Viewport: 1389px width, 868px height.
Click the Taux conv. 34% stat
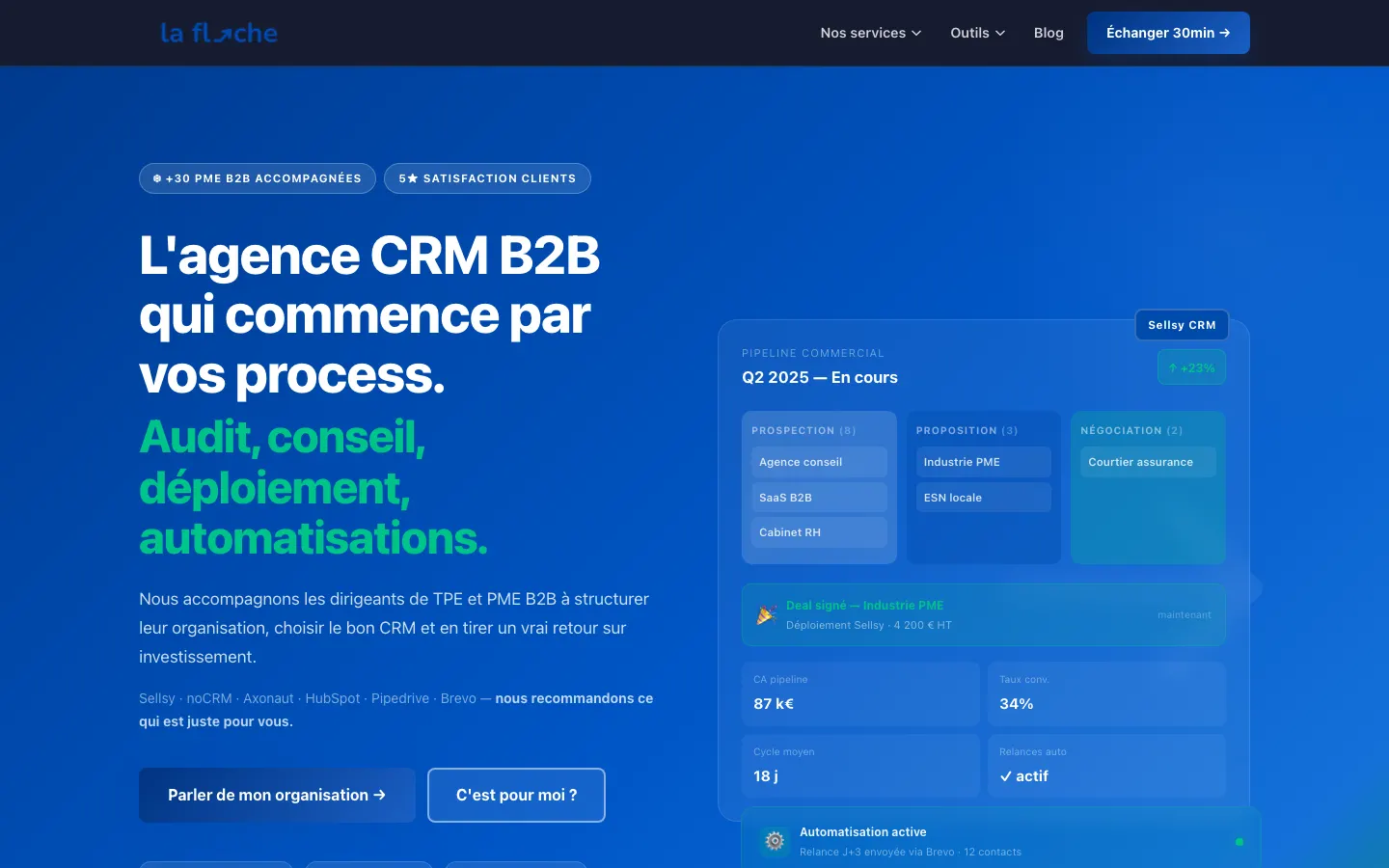(x=1106, y=693)
